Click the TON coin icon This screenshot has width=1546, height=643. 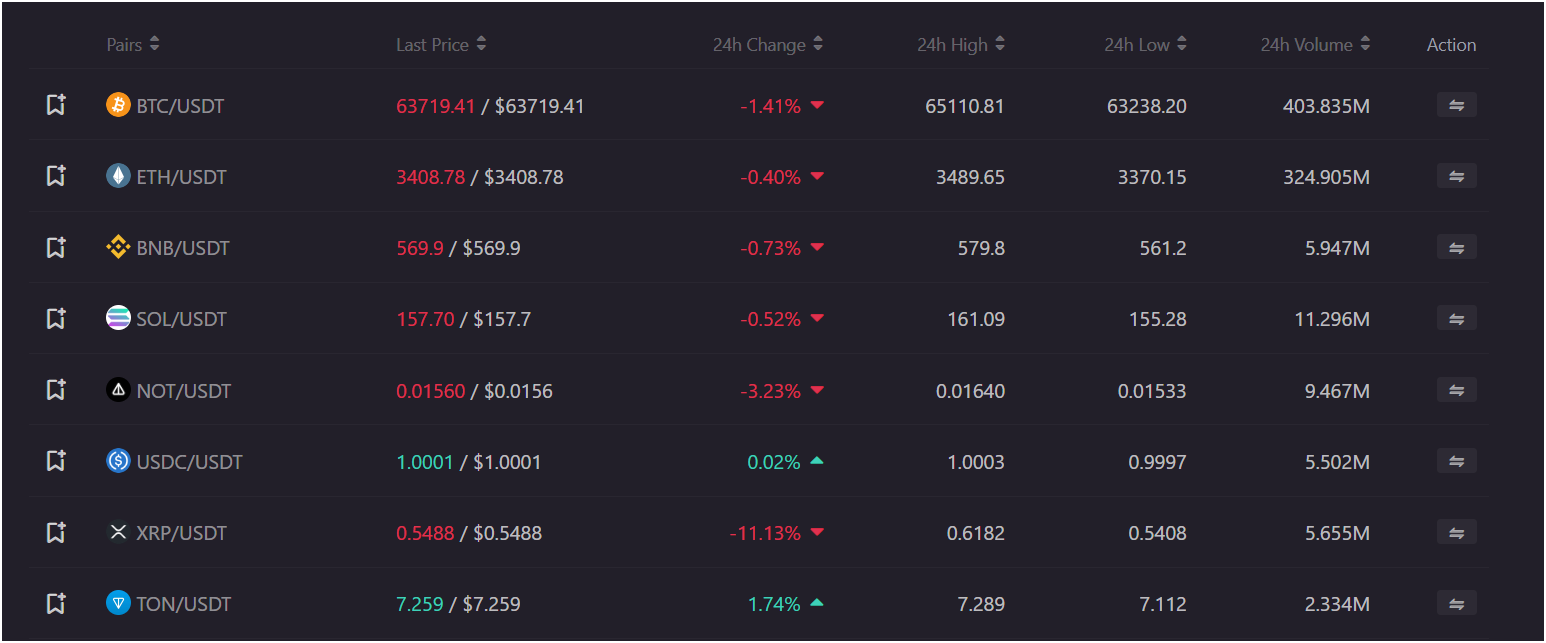click(x=117, y=604)
